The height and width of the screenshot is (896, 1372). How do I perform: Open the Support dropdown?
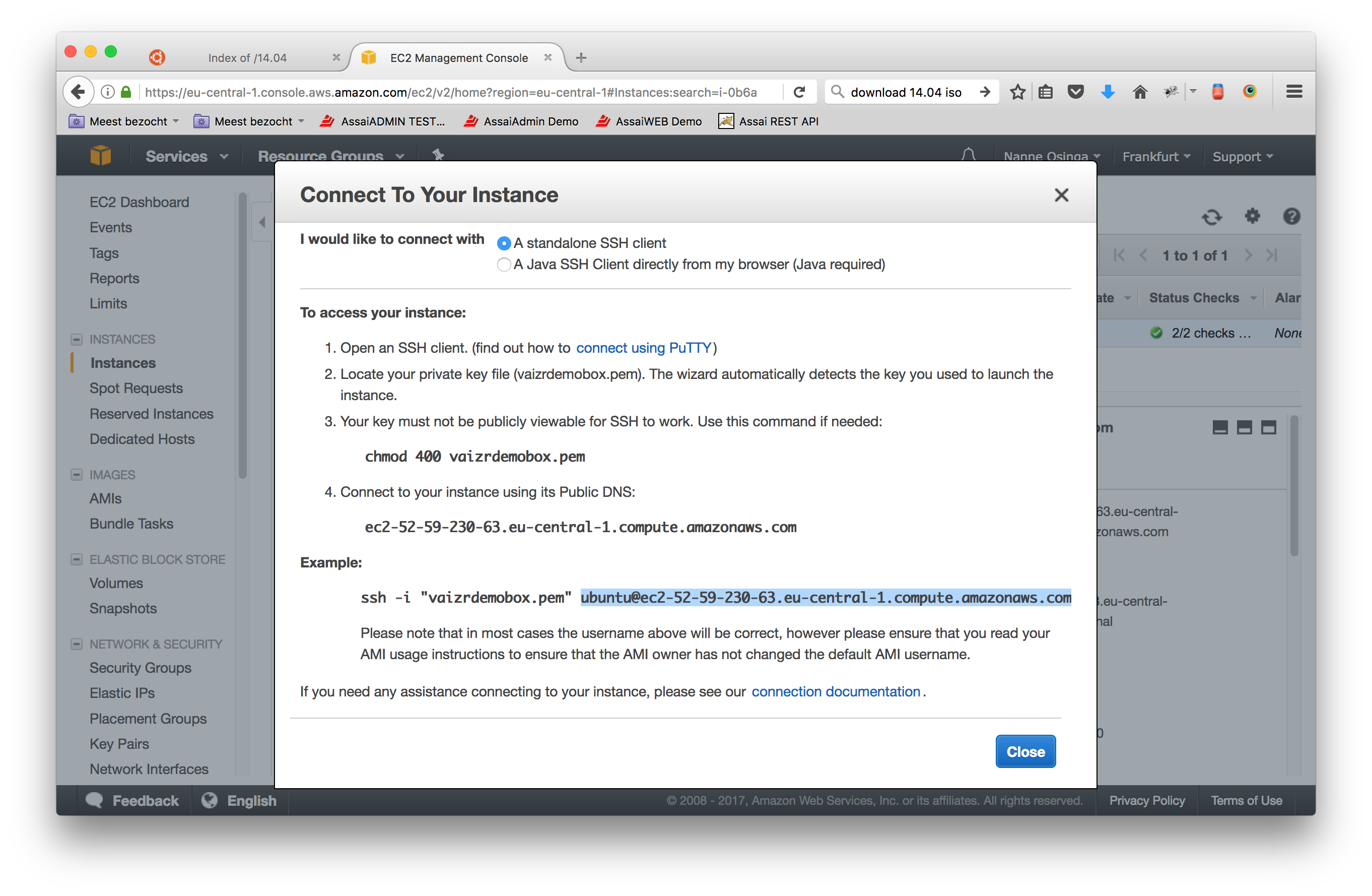[x=1242, y=156]
